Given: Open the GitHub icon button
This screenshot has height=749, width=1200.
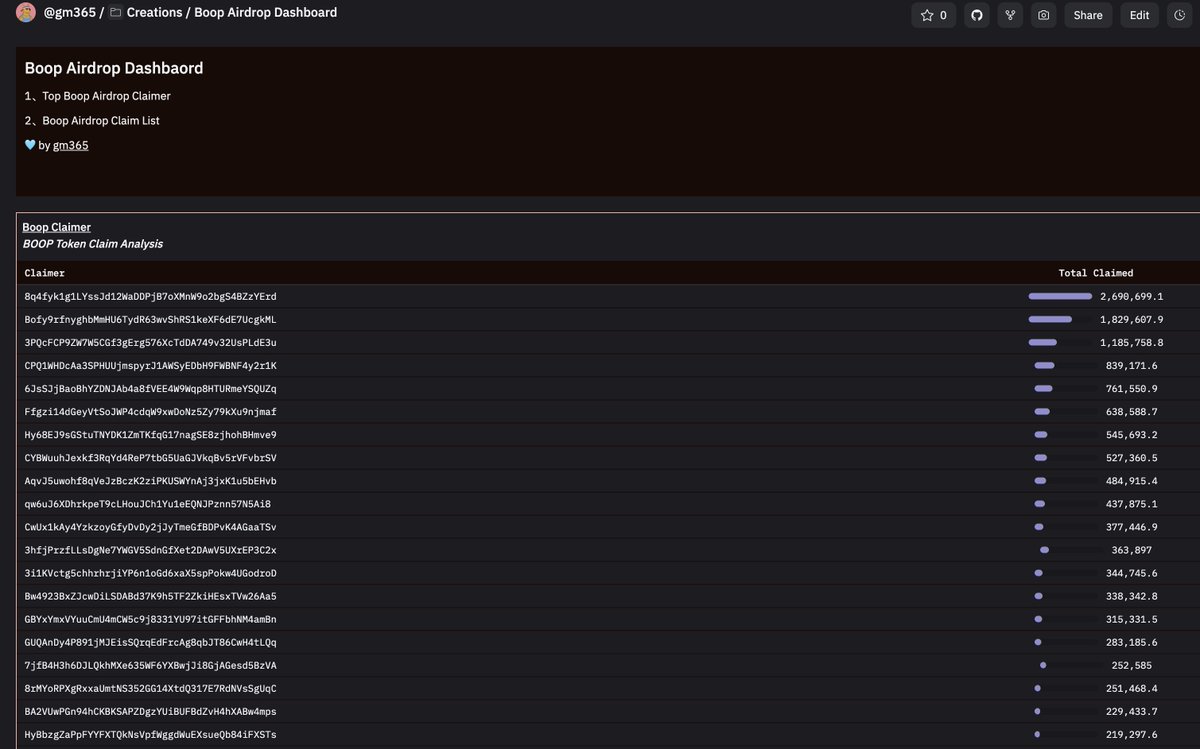Looking at the screenshot, I should (976, 15).
